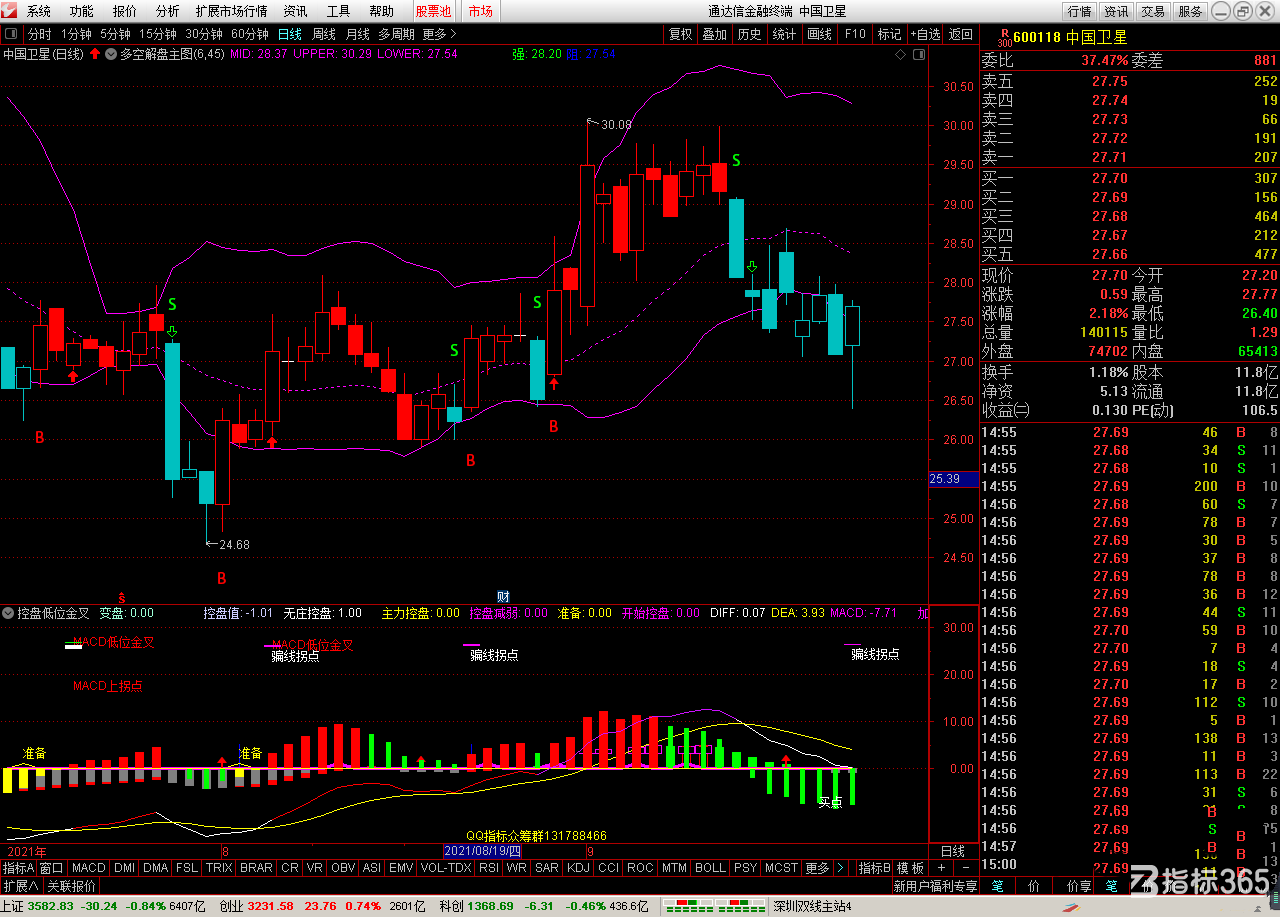Open the 历史 option
Screen dimensions: 1280x918
[749, 34]
